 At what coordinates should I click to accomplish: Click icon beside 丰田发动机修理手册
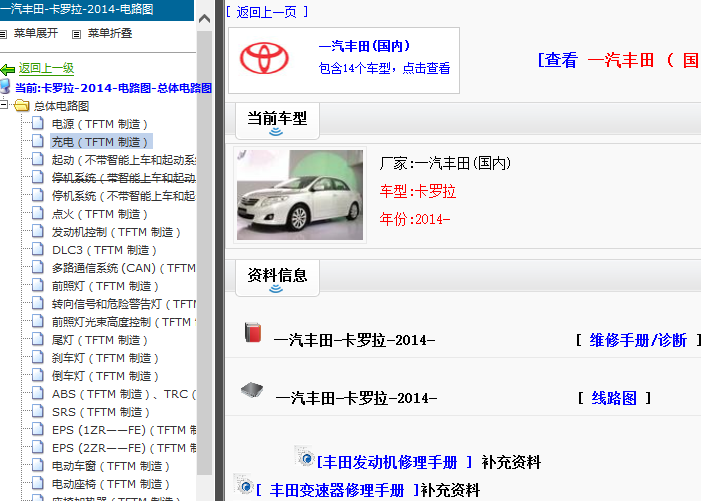[305, 456]
